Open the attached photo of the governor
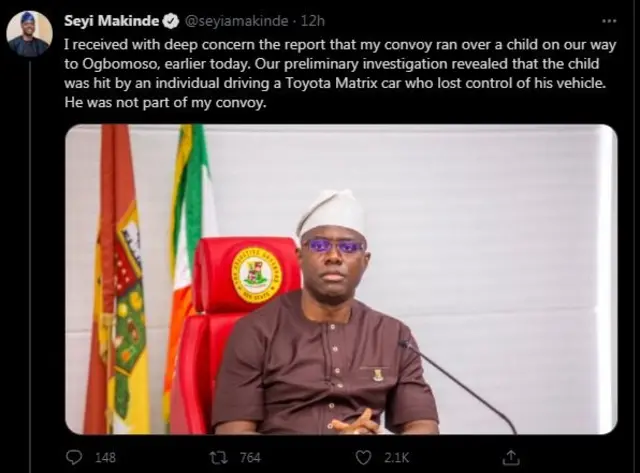 [x=341, y=279]
